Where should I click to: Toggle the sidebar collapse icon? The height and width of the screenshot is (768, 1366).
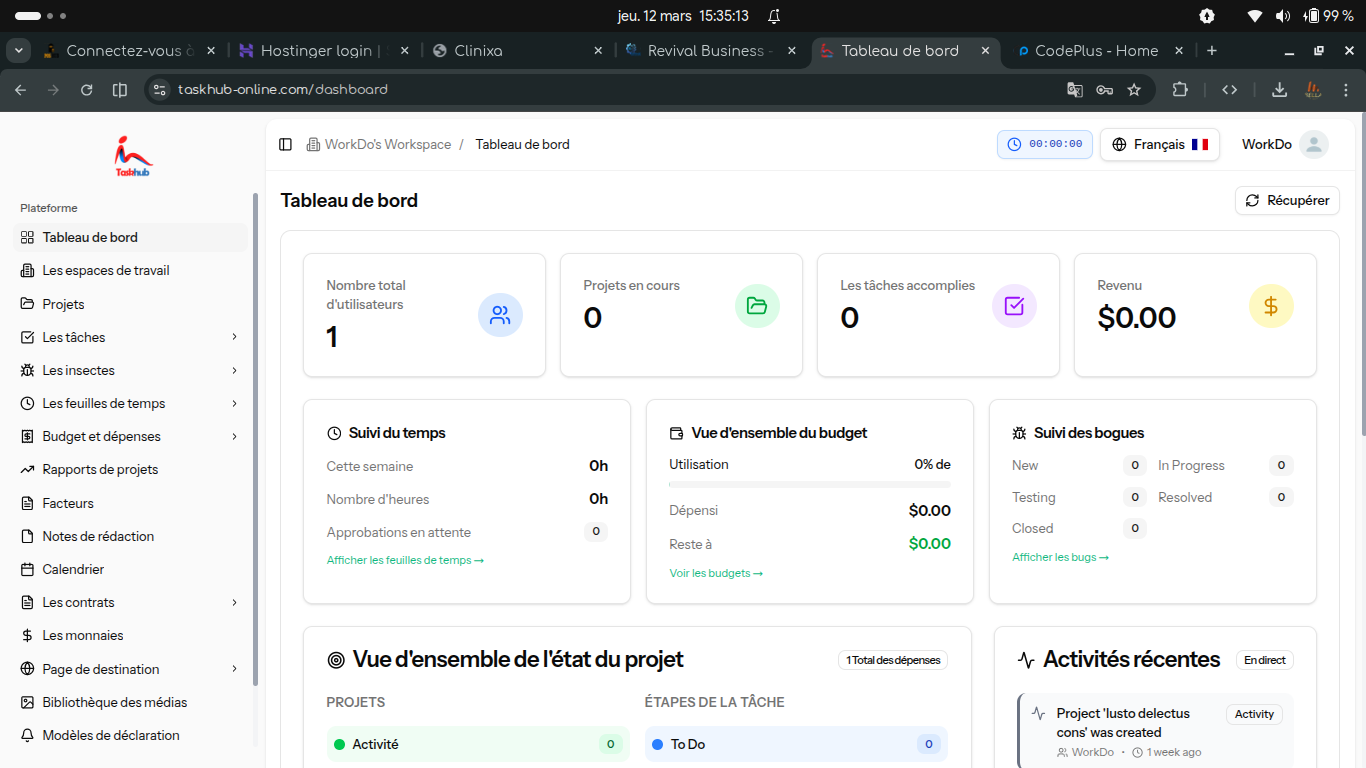[285, 145]
